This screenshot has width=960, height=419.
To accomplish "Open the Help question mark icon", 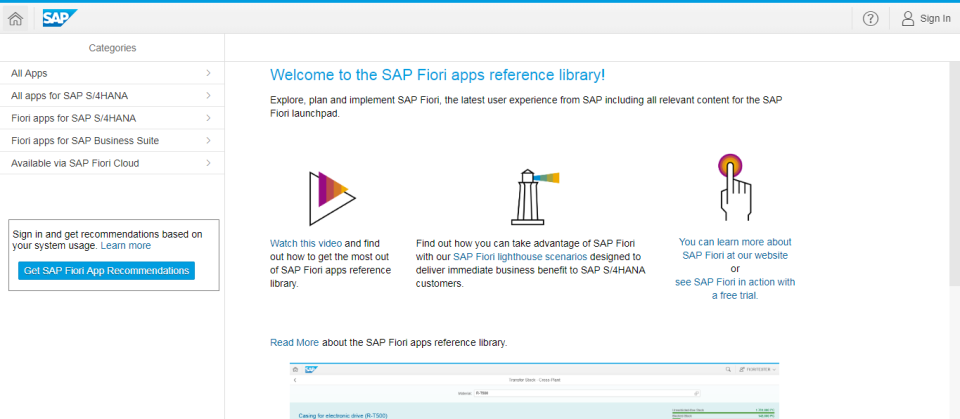I will (x=870, y=18).
